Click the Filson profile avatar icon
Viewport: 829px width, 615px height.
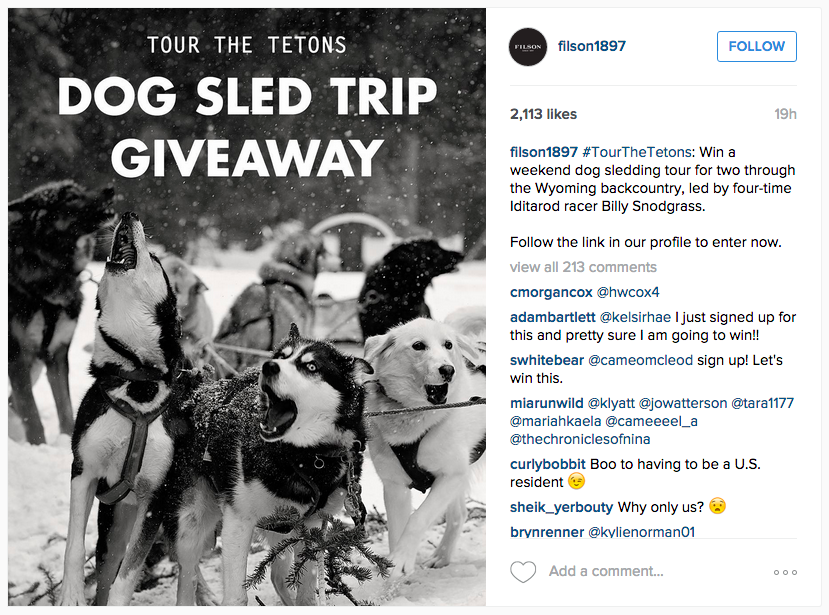pyautogui.click(x=528, y=47)
